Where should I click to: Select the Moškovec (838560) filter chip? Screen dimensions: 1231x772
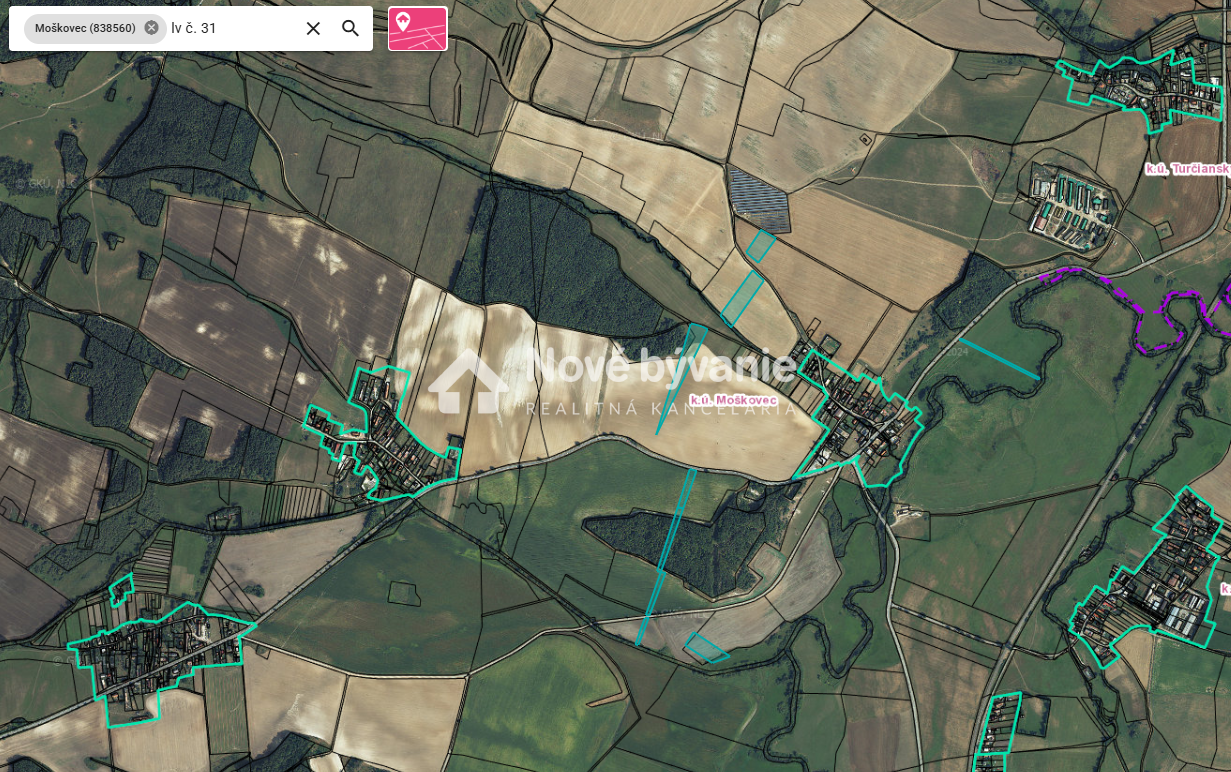click(84, 28)
